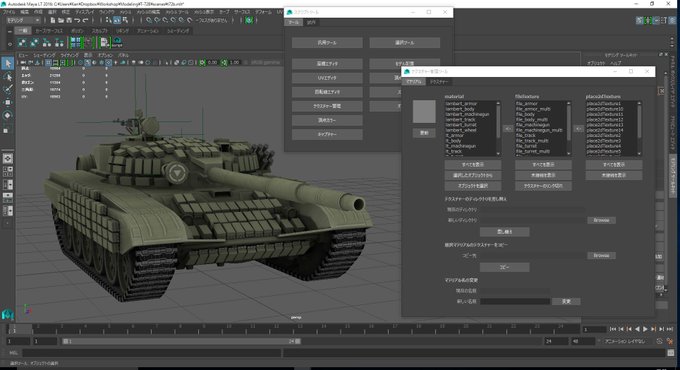Click the script shelf icon

point(117,42)
